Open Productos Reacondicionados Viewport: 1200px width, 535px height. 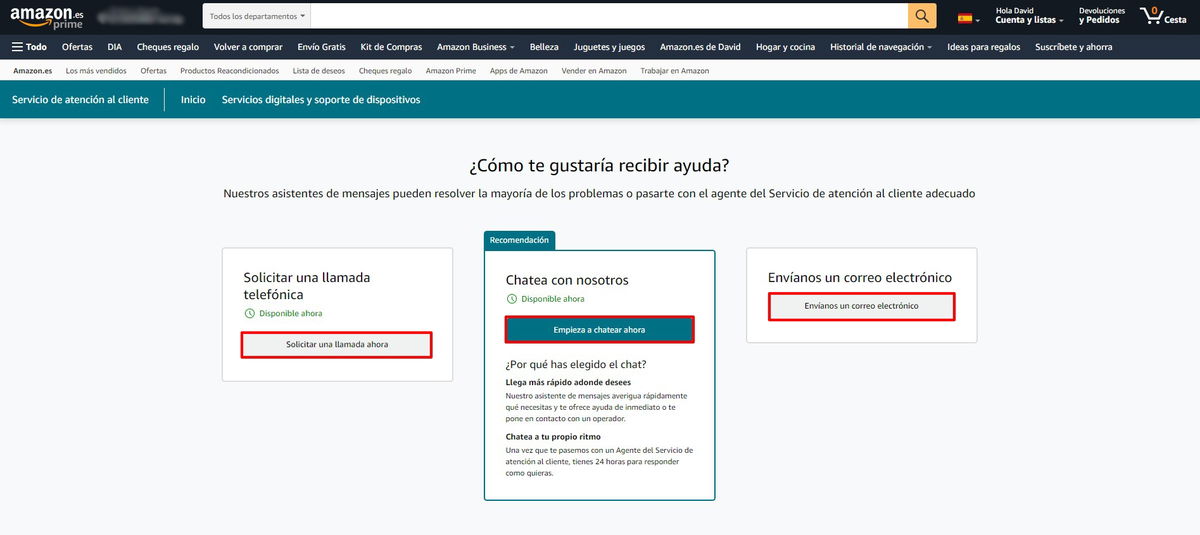coord(229,71)
